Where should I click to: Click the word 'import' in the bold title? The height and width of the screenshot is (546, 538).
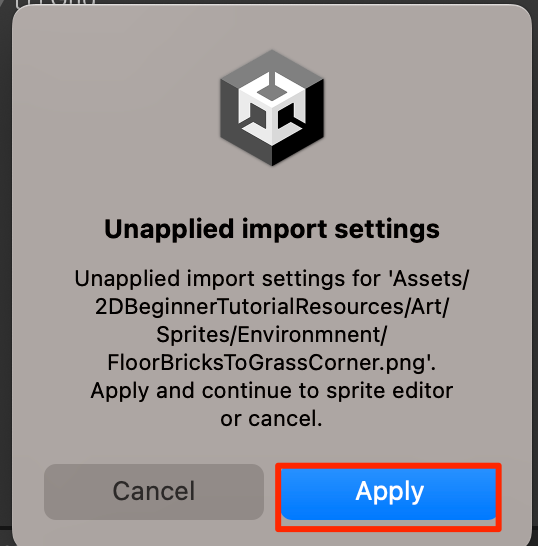pyautogui.click(x=284, y=230)
